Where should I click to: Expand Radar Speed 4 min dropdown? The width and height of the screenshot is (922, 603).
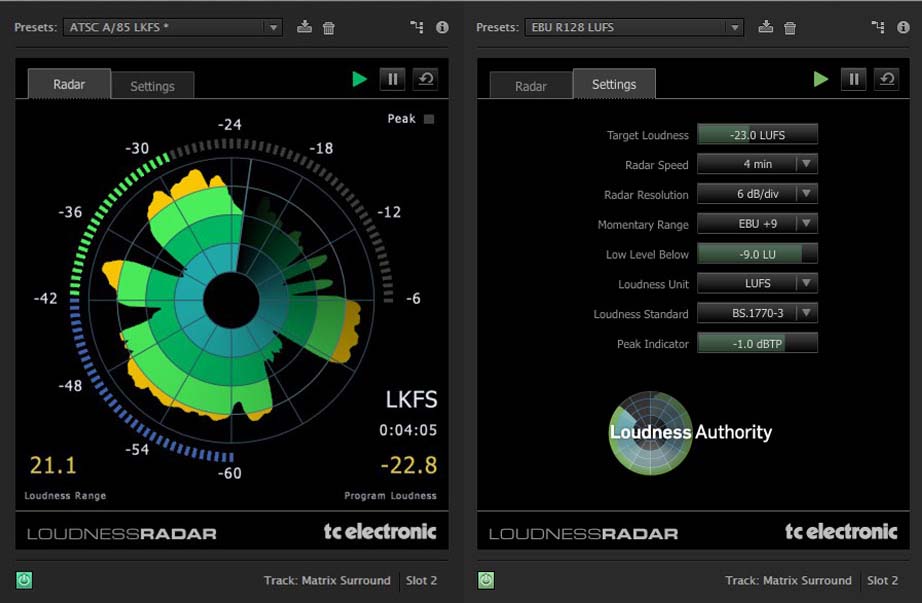point(757,164)
